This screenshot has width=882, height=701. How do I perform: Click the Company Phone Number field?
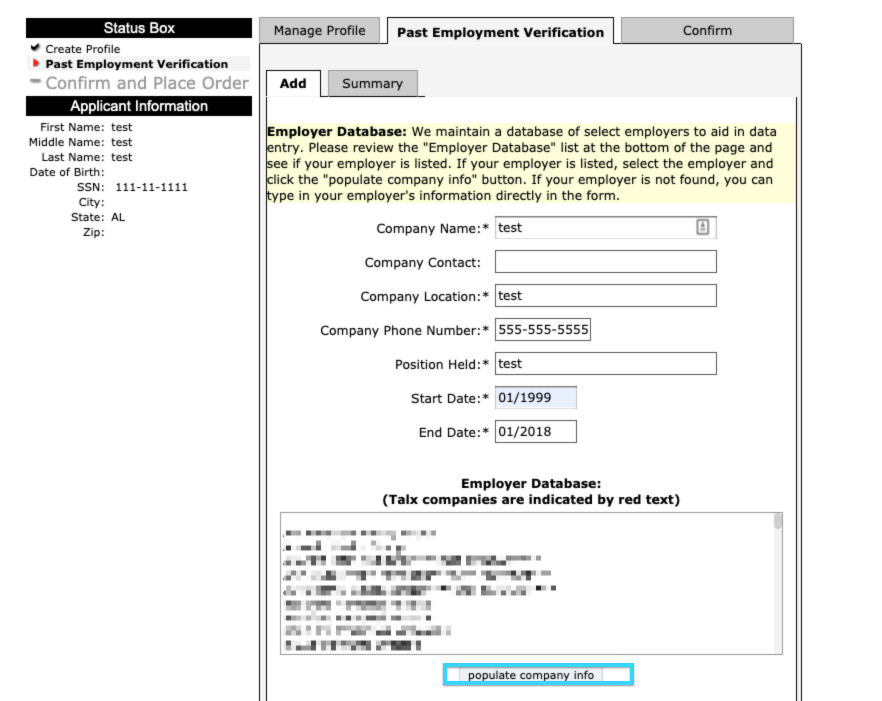(543, 330)
